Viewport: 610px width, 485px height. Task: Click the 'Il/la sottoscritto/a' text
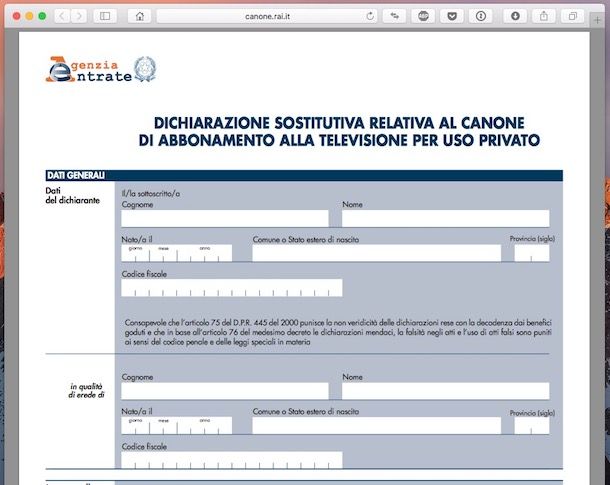[x=151, y=193]
